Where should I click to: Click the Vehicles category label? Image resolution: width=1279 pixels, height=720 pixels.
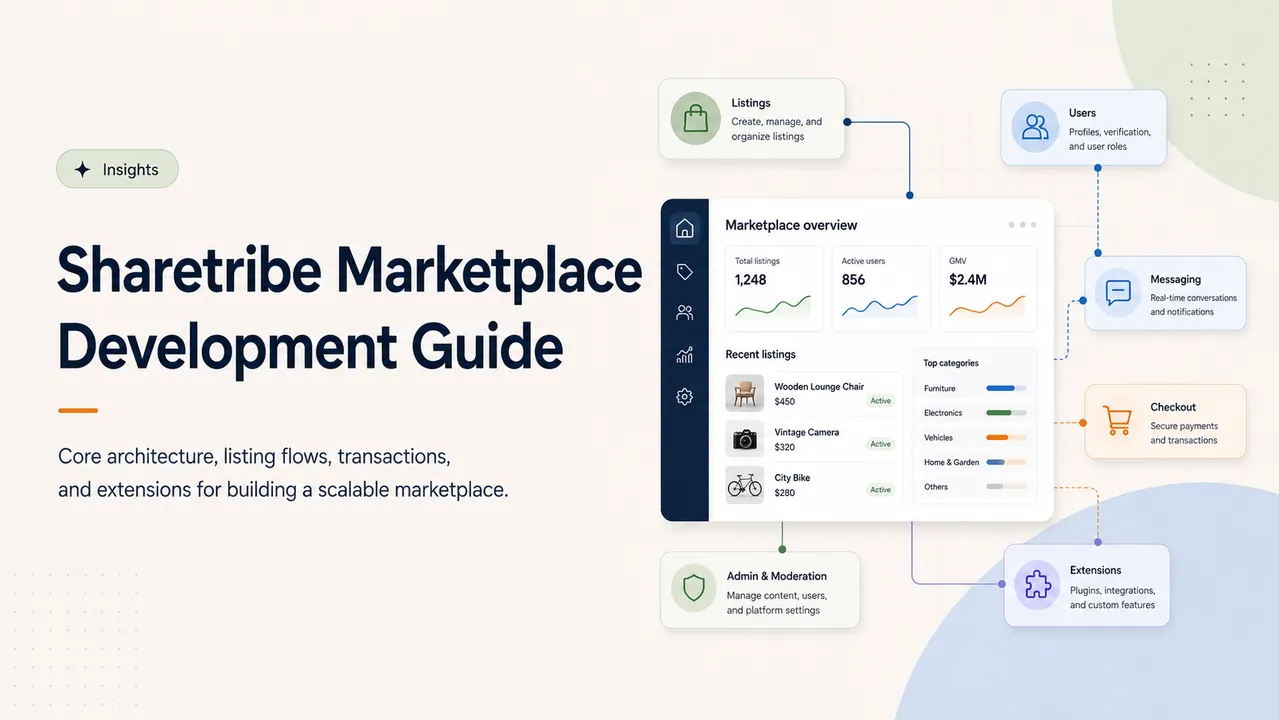(x=938, y=437)
